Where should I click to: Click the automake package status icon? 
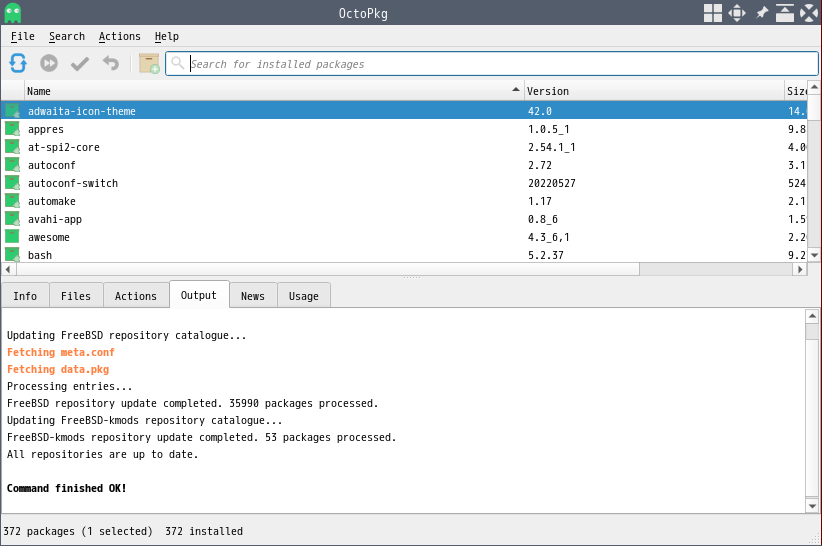click(x=13, y=201)
